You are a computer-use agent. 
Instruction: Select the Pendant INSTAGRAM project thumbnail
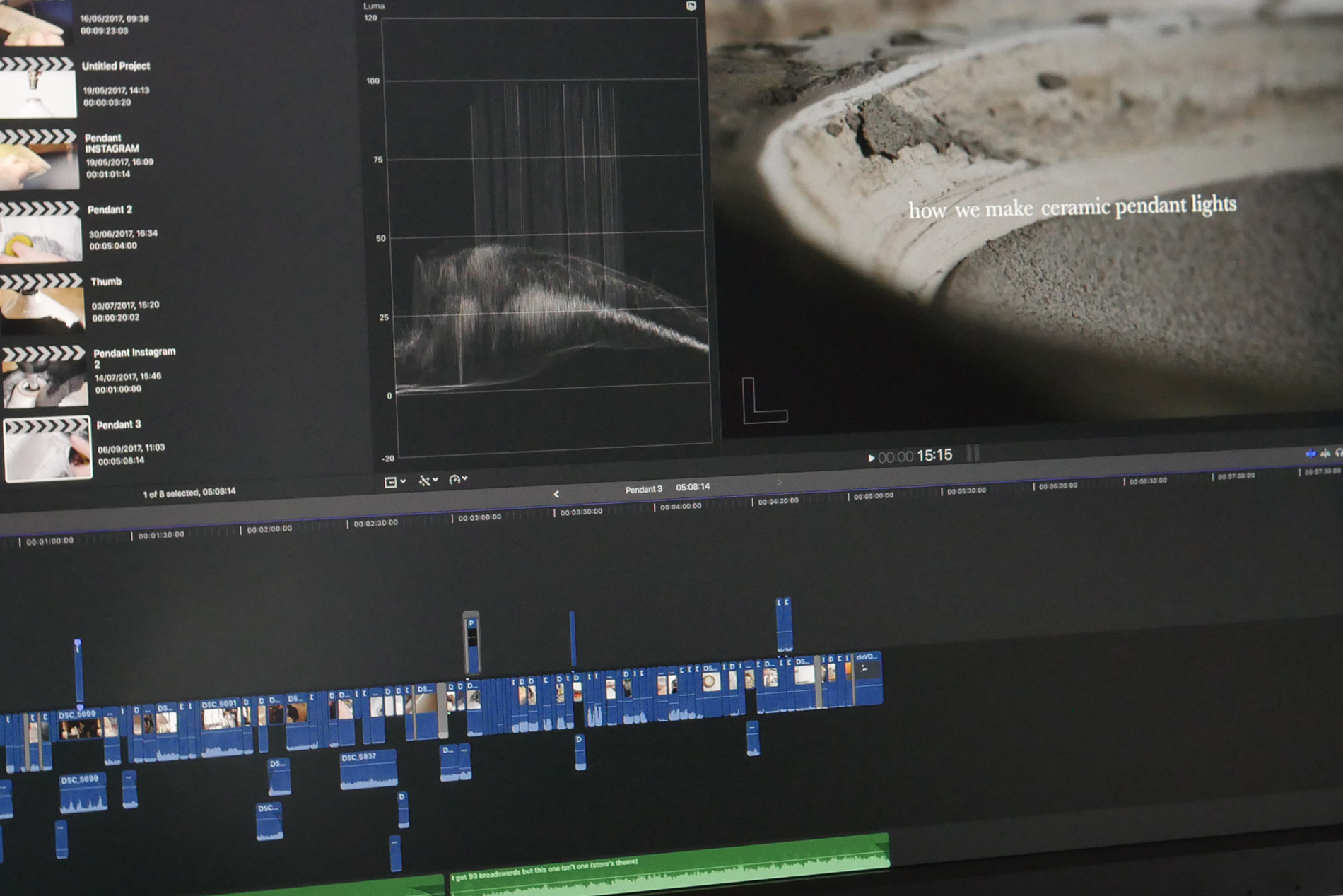pos(40,160)
